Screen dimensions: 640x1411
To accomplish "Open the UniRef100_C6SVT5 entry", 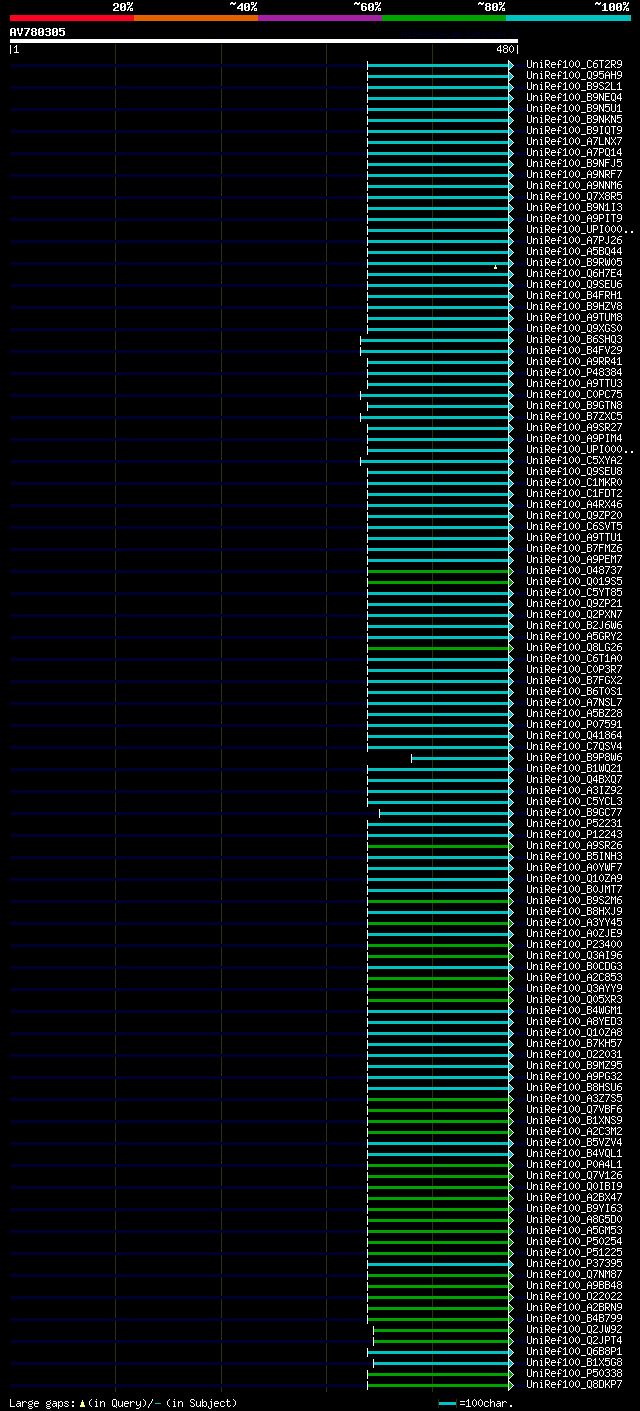I will tap(574, 526).
